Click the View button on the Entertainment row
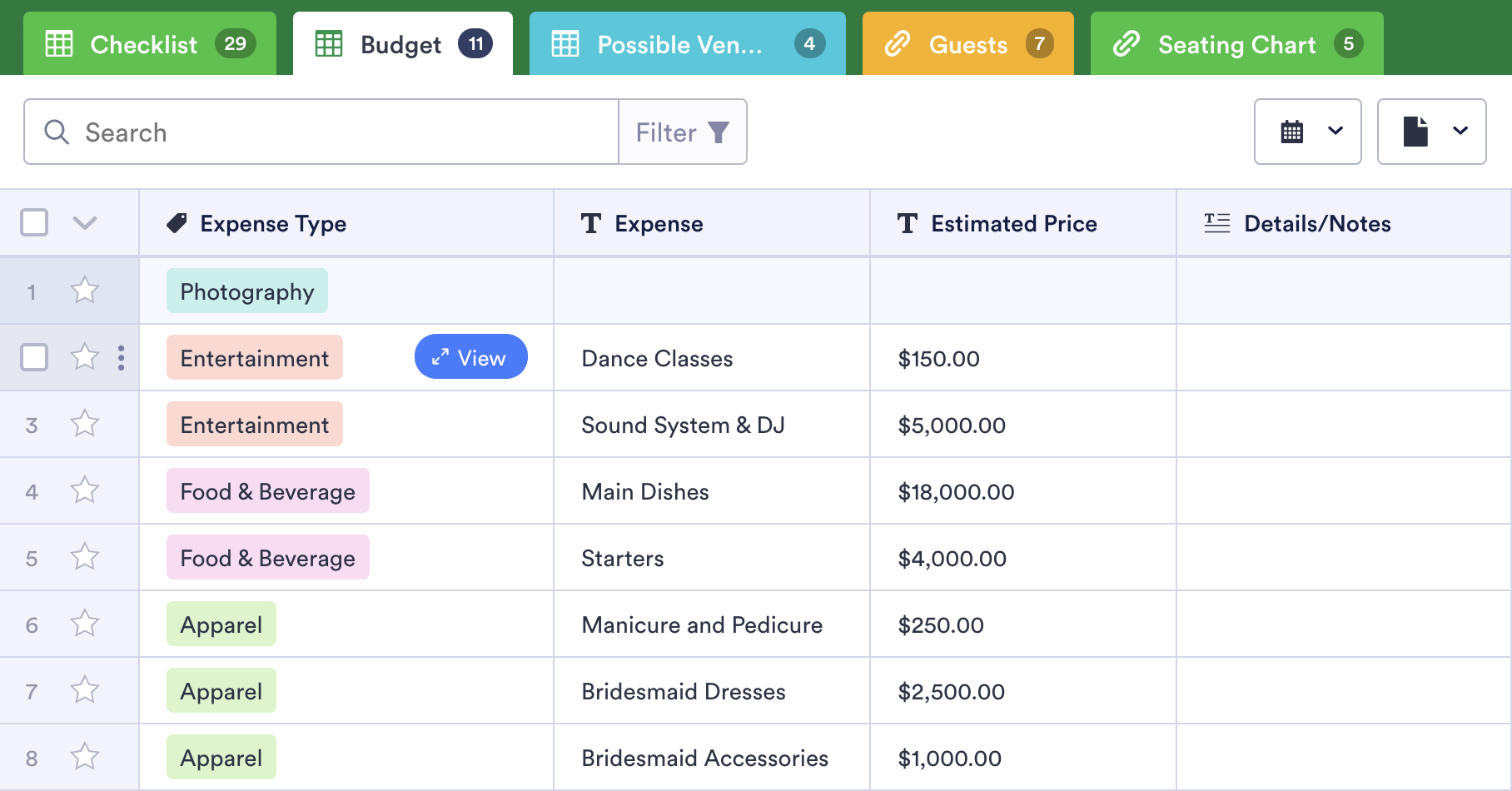This screenshot has width=1512, height=791. tap(470, 357)
